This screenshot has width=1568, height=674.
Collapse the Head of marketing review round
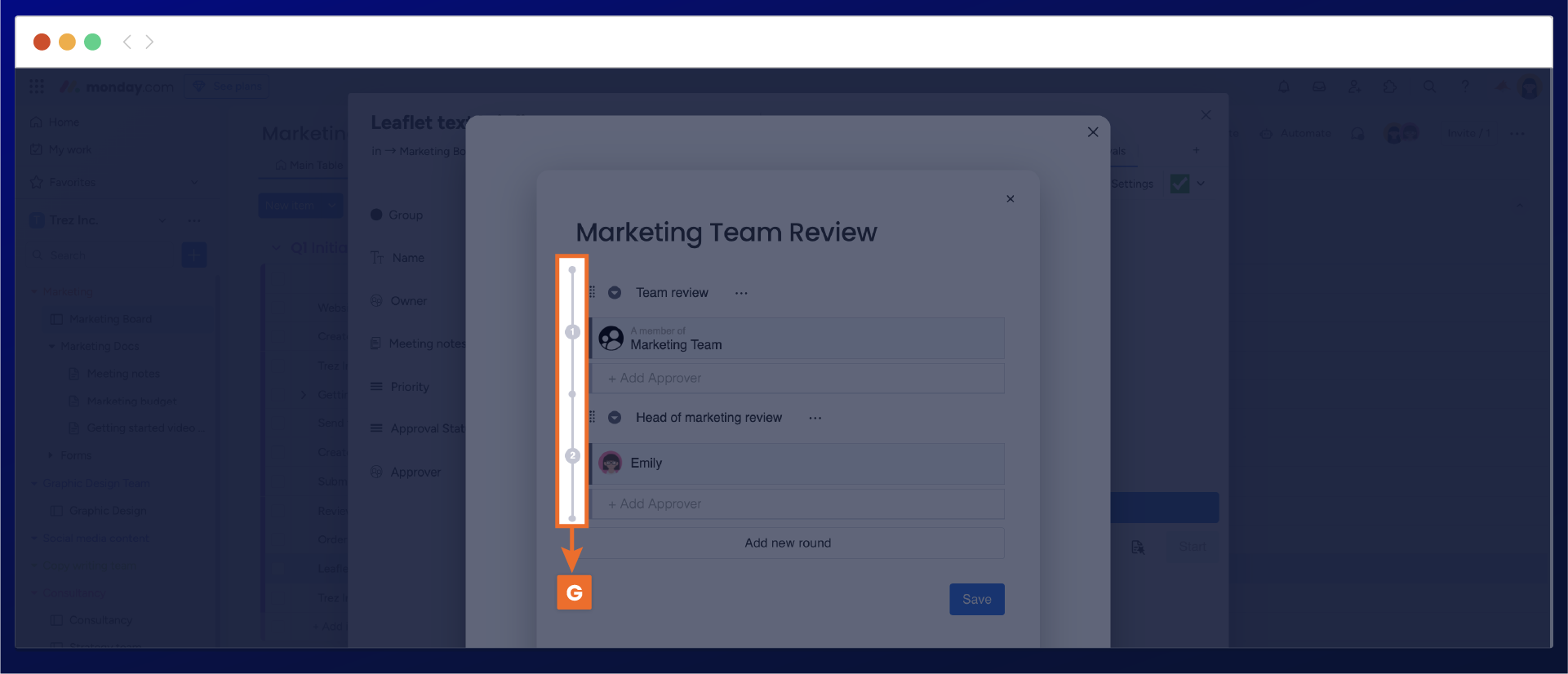pos(615,418)
